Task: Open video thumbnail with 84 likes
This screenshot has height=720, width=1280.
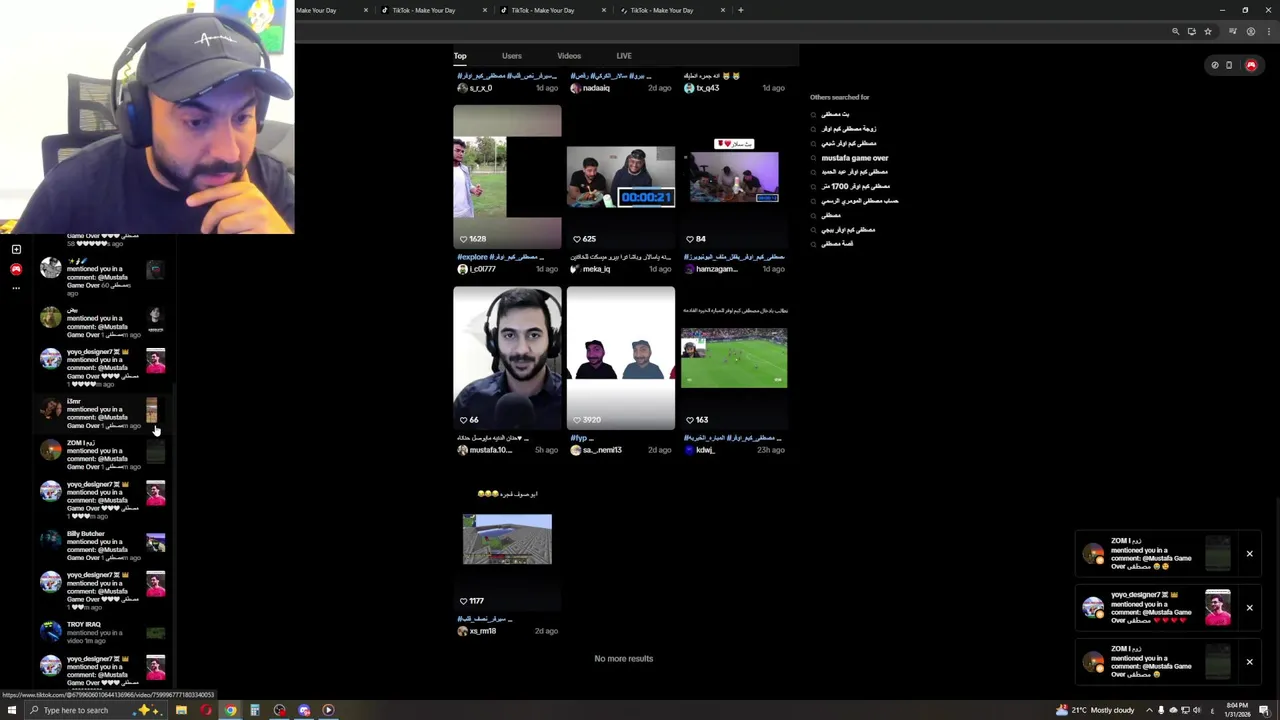Action: [x=734, y=176]
